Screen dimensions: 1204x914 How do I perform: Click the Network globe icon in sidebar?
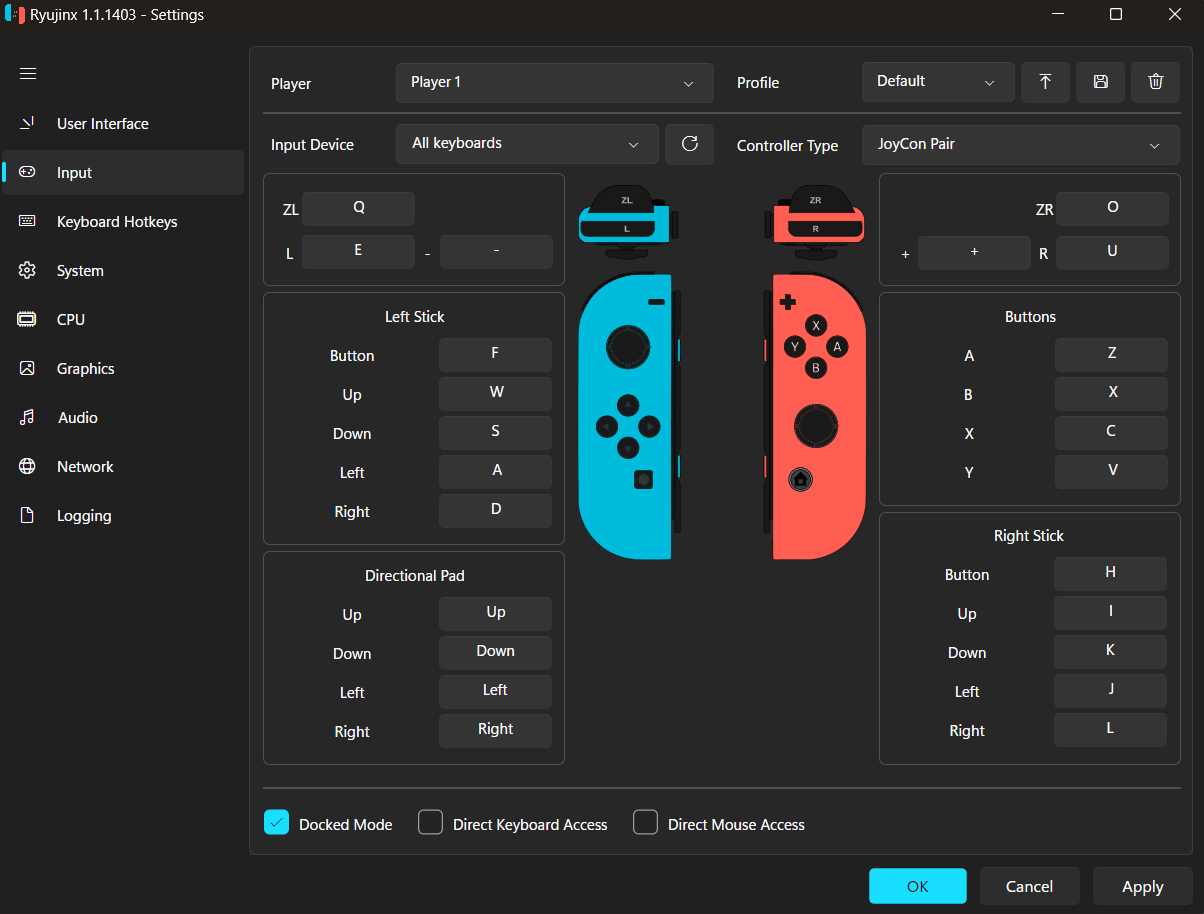click(27, 467)
